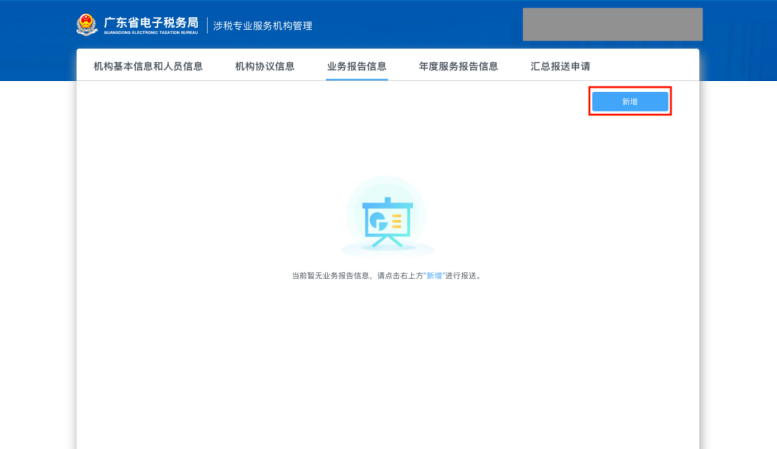Click the gray redacted user info box
This screenshot has height=449, width=777.
pyautogui.click(x=612, y=24)
